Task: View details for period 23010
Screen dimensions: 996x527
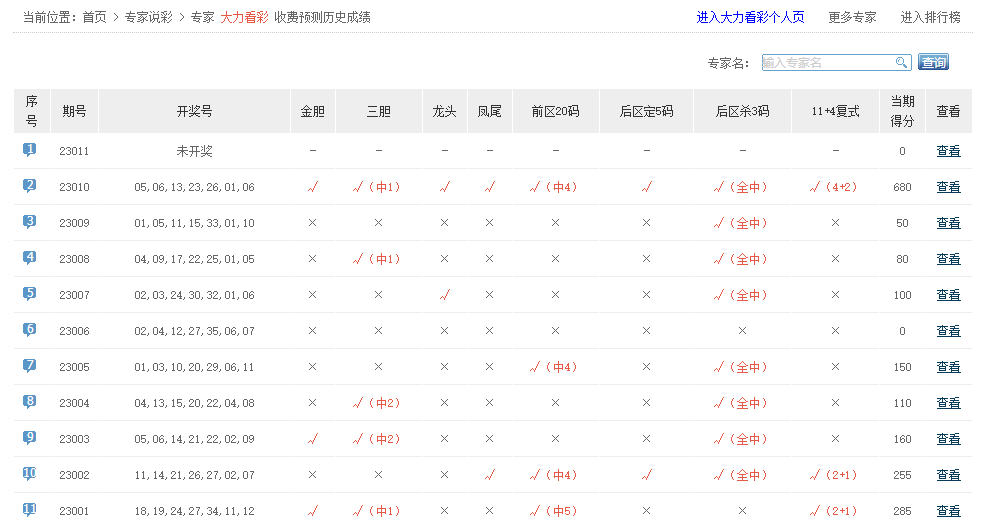Action: pos(948,187)
